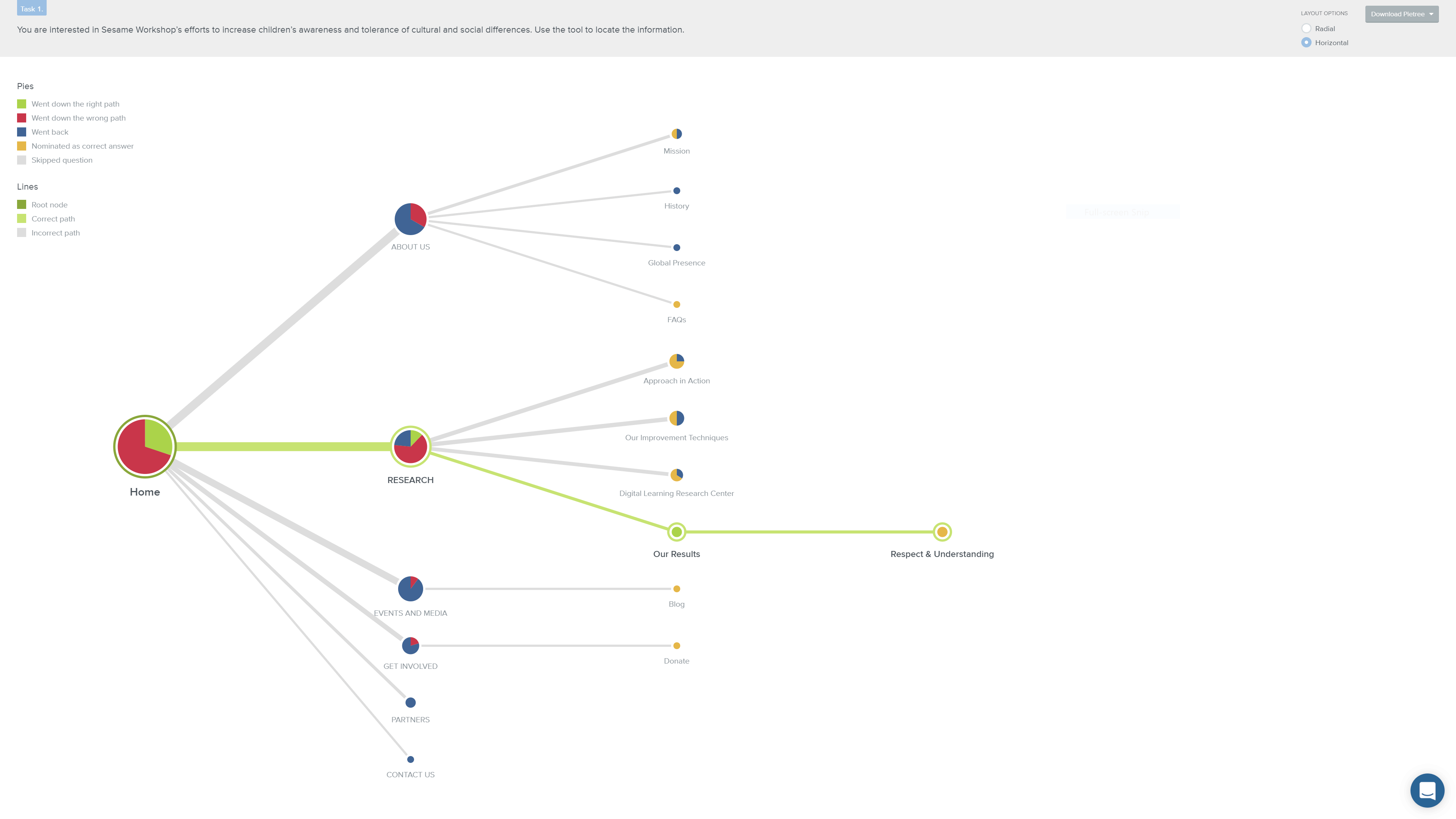Screen dimensions: 1456x819
Task: Click the 'Went back' blue legend swatch
Action: click(22, 132)
